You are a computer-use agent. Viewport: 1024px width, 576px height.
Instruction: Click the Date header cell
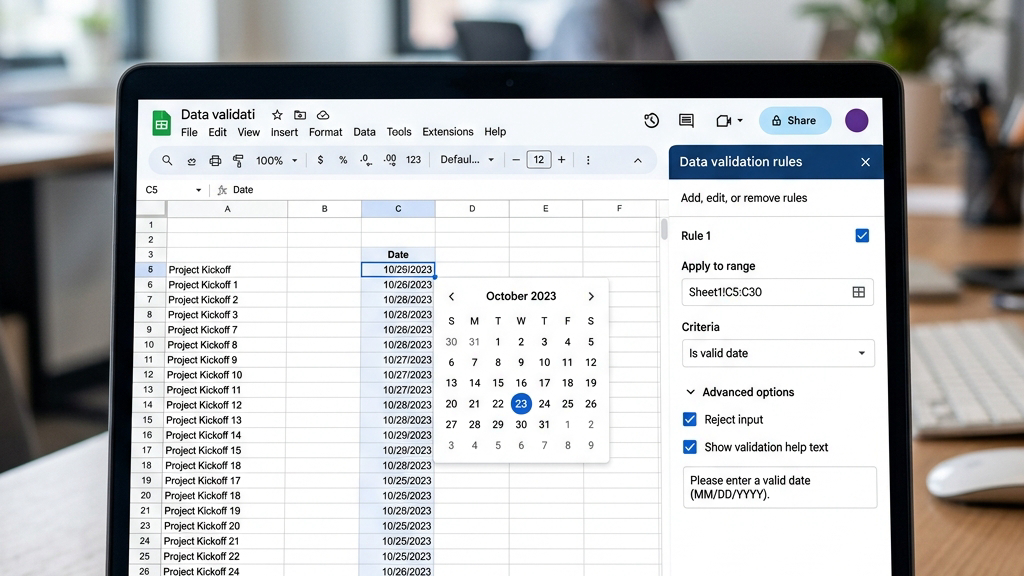point(398,255)
